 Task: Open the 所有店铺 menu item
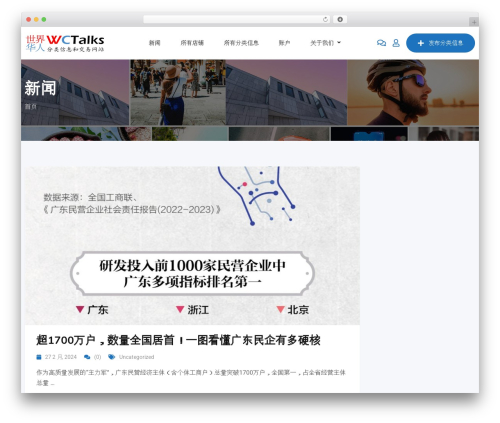tap(192, 43)
